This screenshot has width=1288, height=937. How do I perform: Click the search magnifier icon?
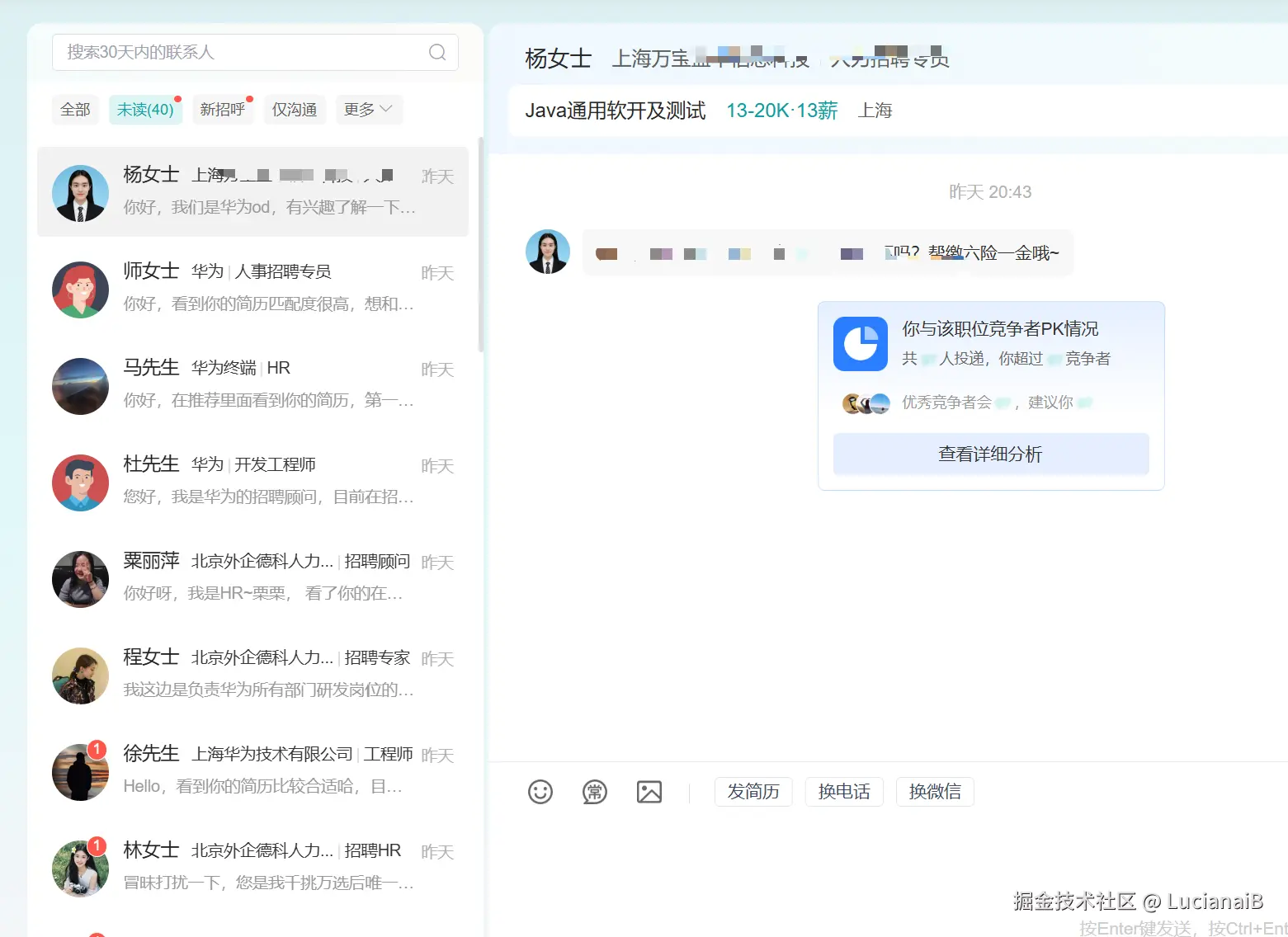[437, 52]
